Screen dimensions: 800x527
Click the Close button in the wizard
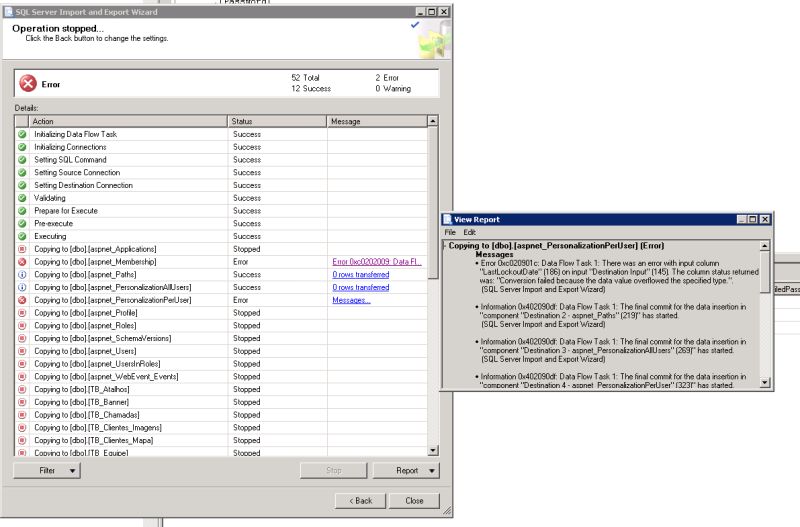tap(414, 500)
